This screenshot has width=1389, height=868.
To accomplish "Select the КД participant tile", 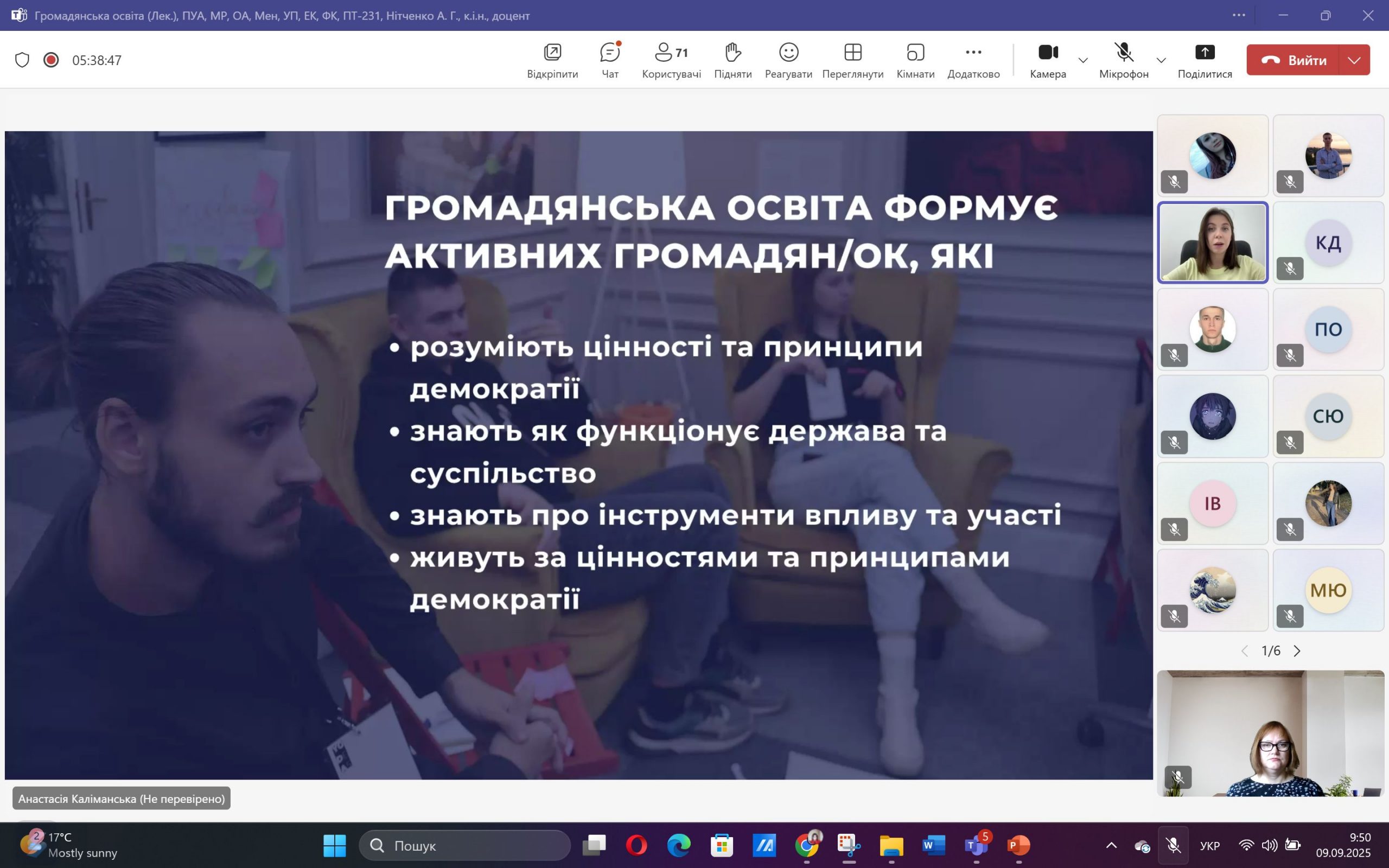I will [1328, 243].
